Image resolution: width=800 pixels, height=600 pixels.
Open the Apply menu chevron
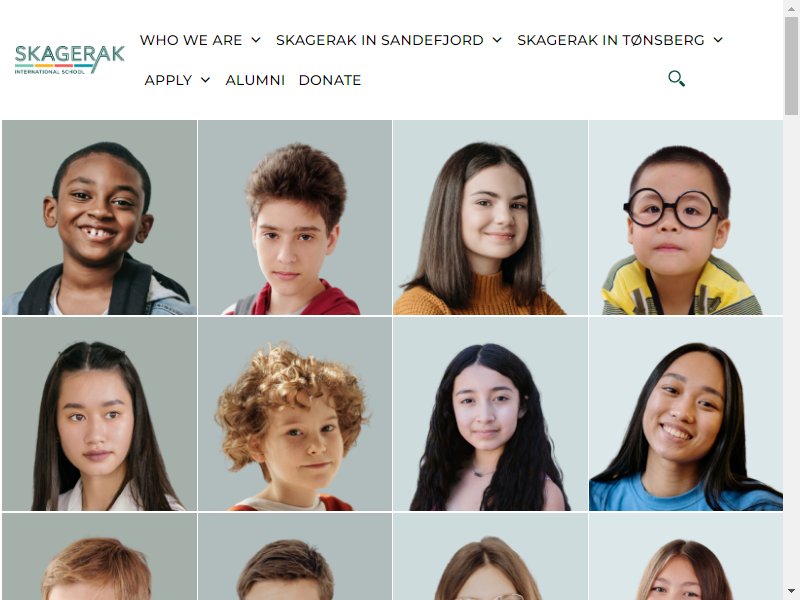pos(206,80)
